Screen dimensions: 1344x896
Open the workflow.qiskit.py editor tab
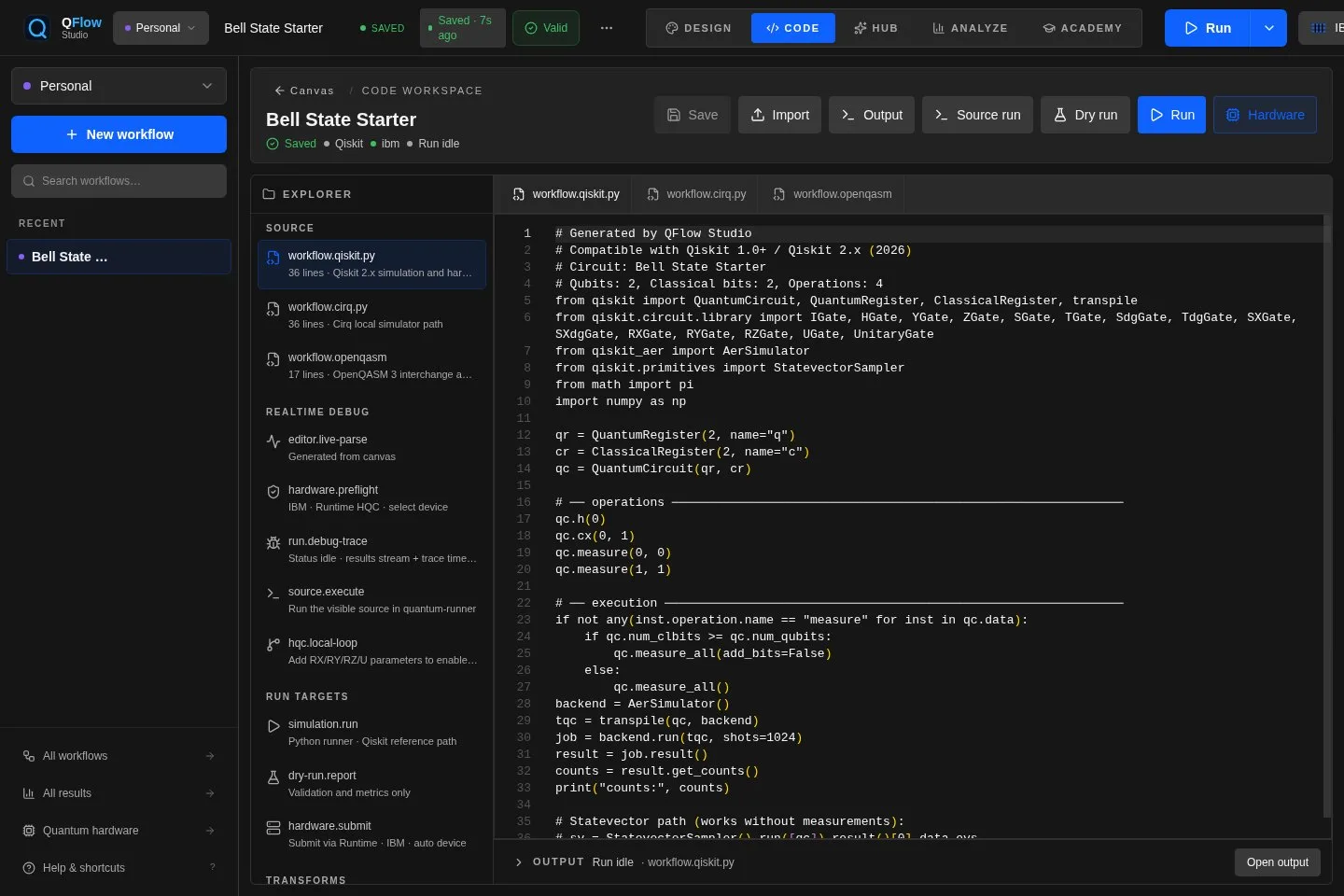point(566,194)
